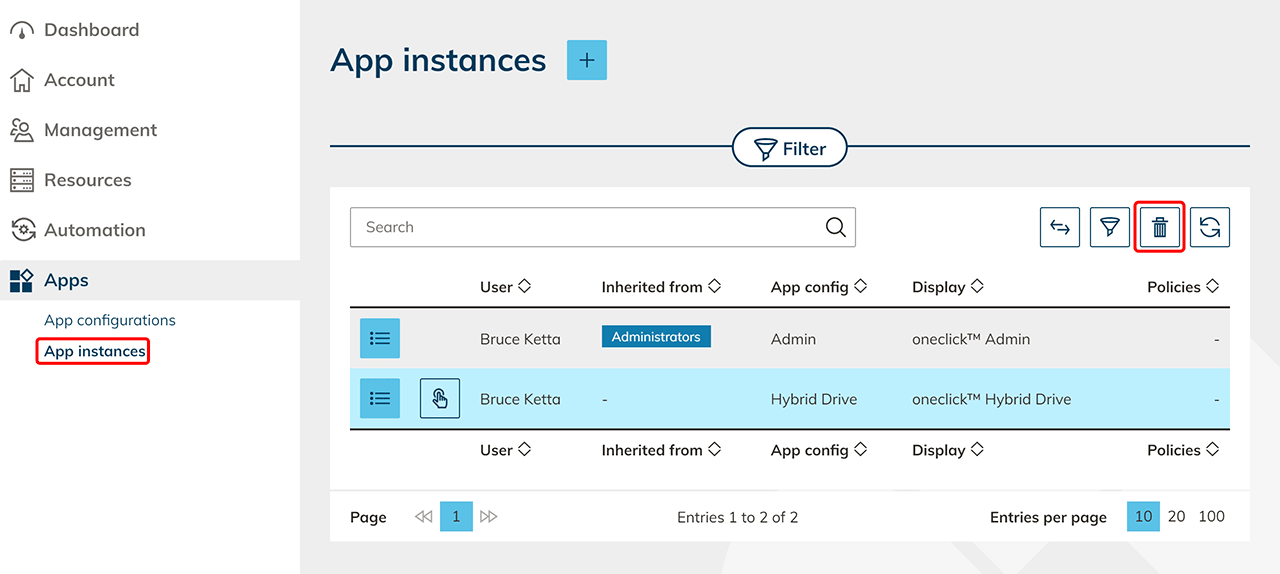Click the funnel filter icon in toolbar
The image size is (1280, 574).
click(1109, 228)
